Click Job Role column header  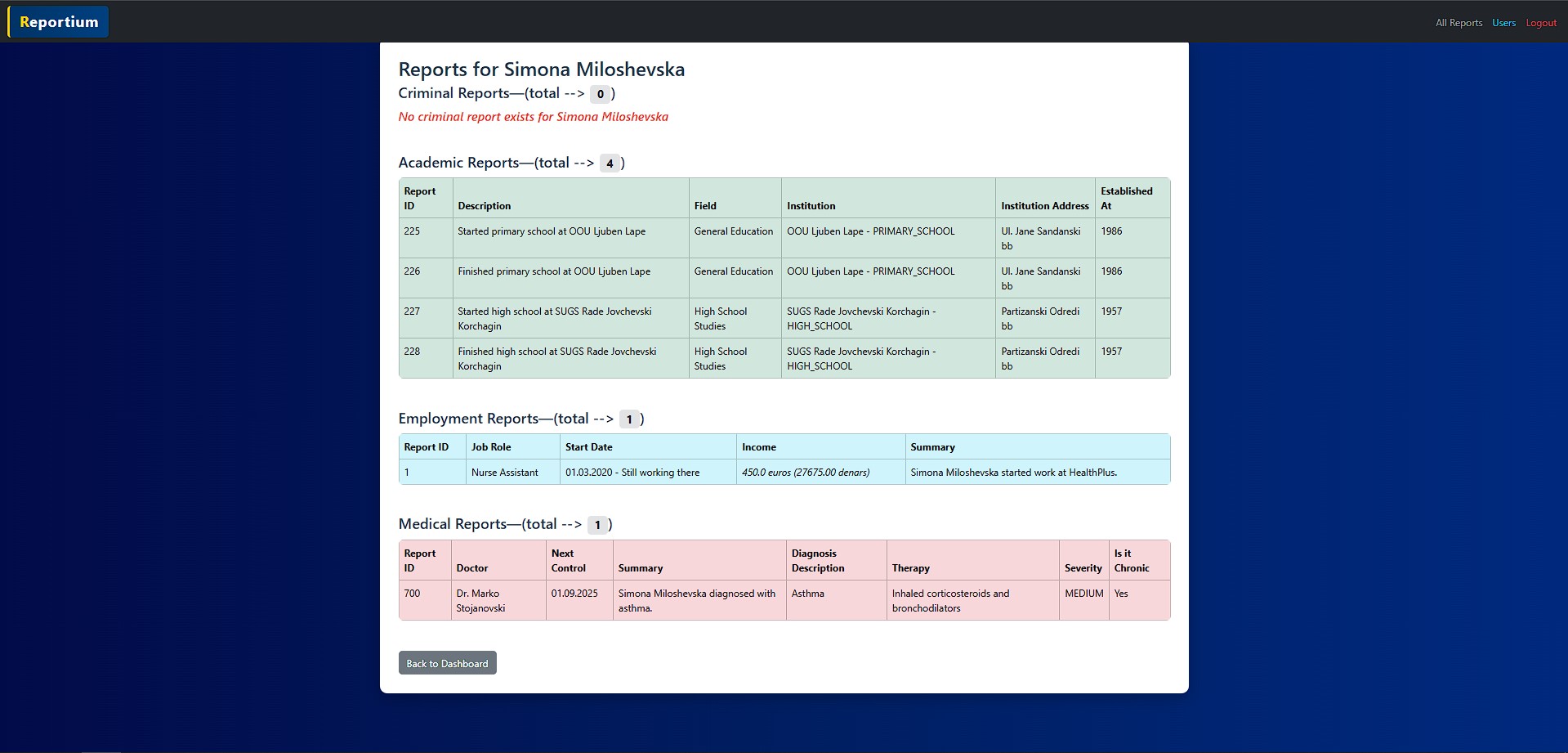[512, 447]
